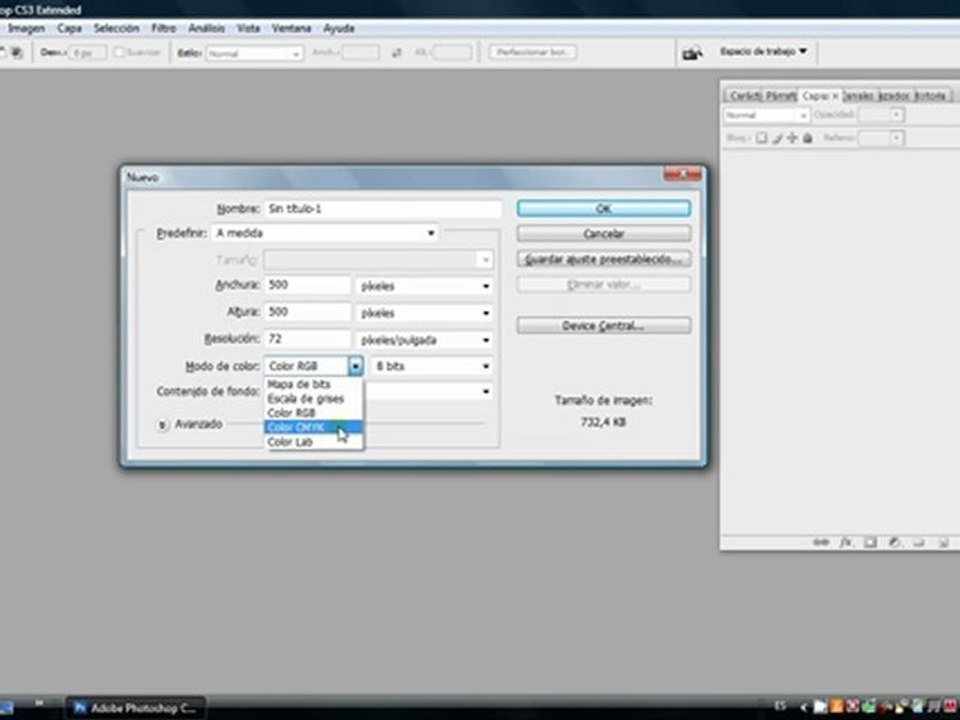
Task: Click lock position cross icon
Action: tap(792, 138)
